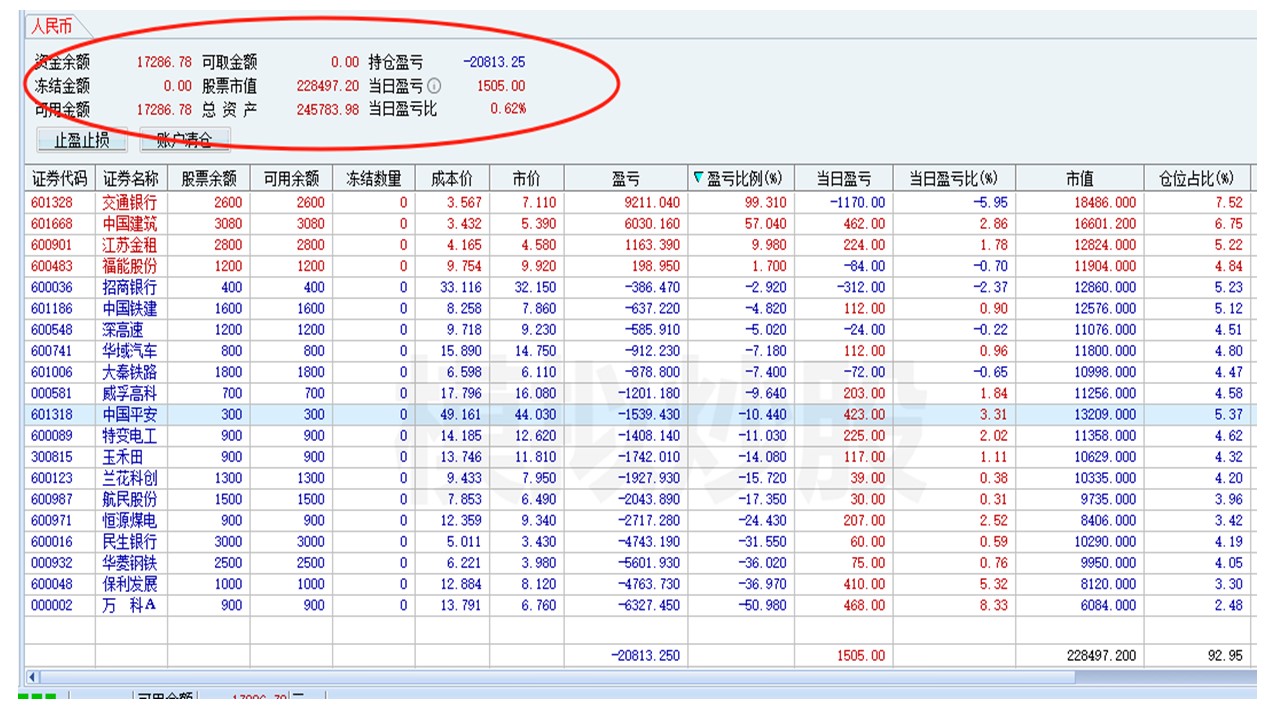Sort by the 证券代码 column header
The height and width of the screenshot is (720, 1280).
click(60, 179)
